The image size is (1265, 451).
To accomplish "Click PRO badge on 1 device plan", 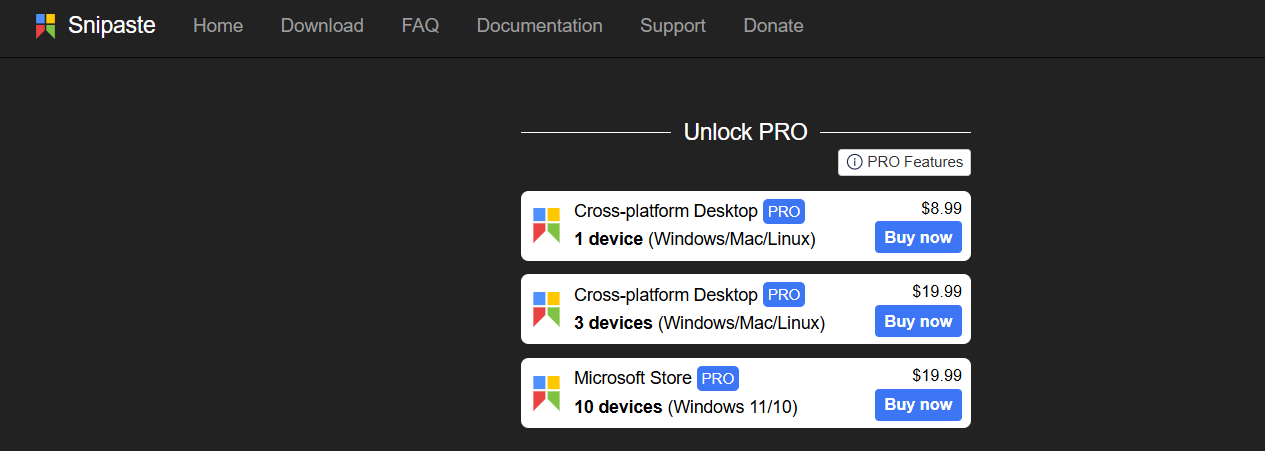I will [x=784, y=212].
